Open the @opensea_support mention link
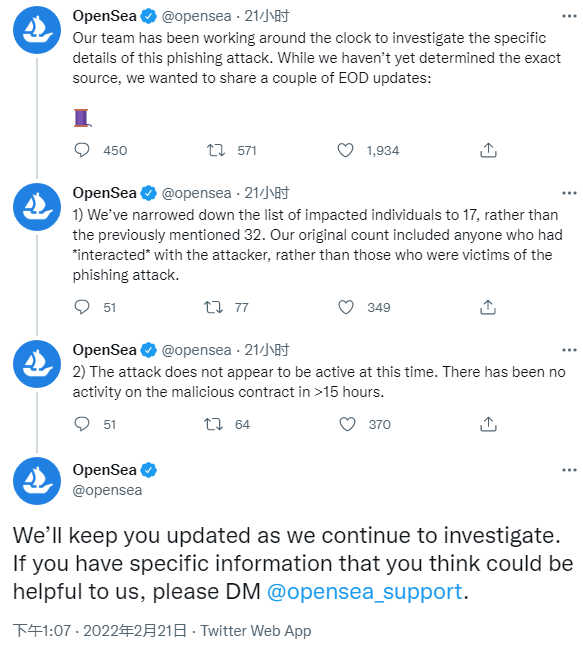 (x=365, y=592)
